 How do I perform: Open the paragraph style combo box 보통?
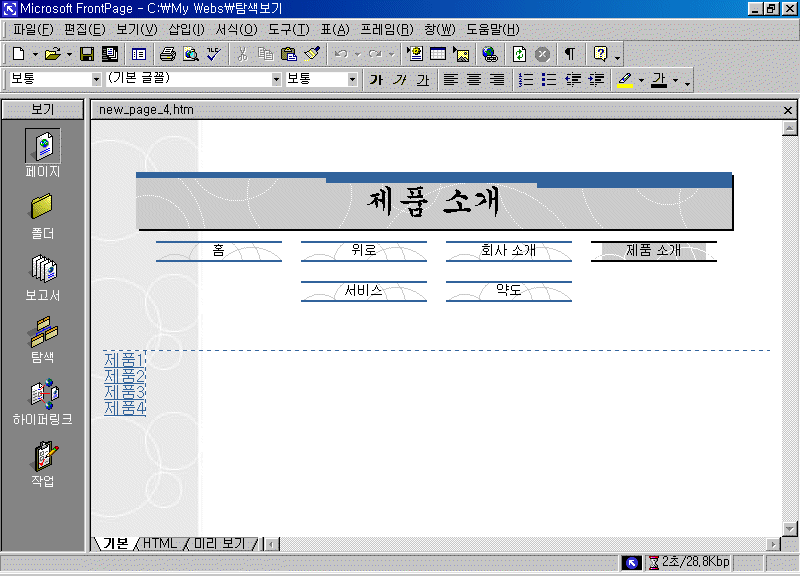(x=55, y=79)
